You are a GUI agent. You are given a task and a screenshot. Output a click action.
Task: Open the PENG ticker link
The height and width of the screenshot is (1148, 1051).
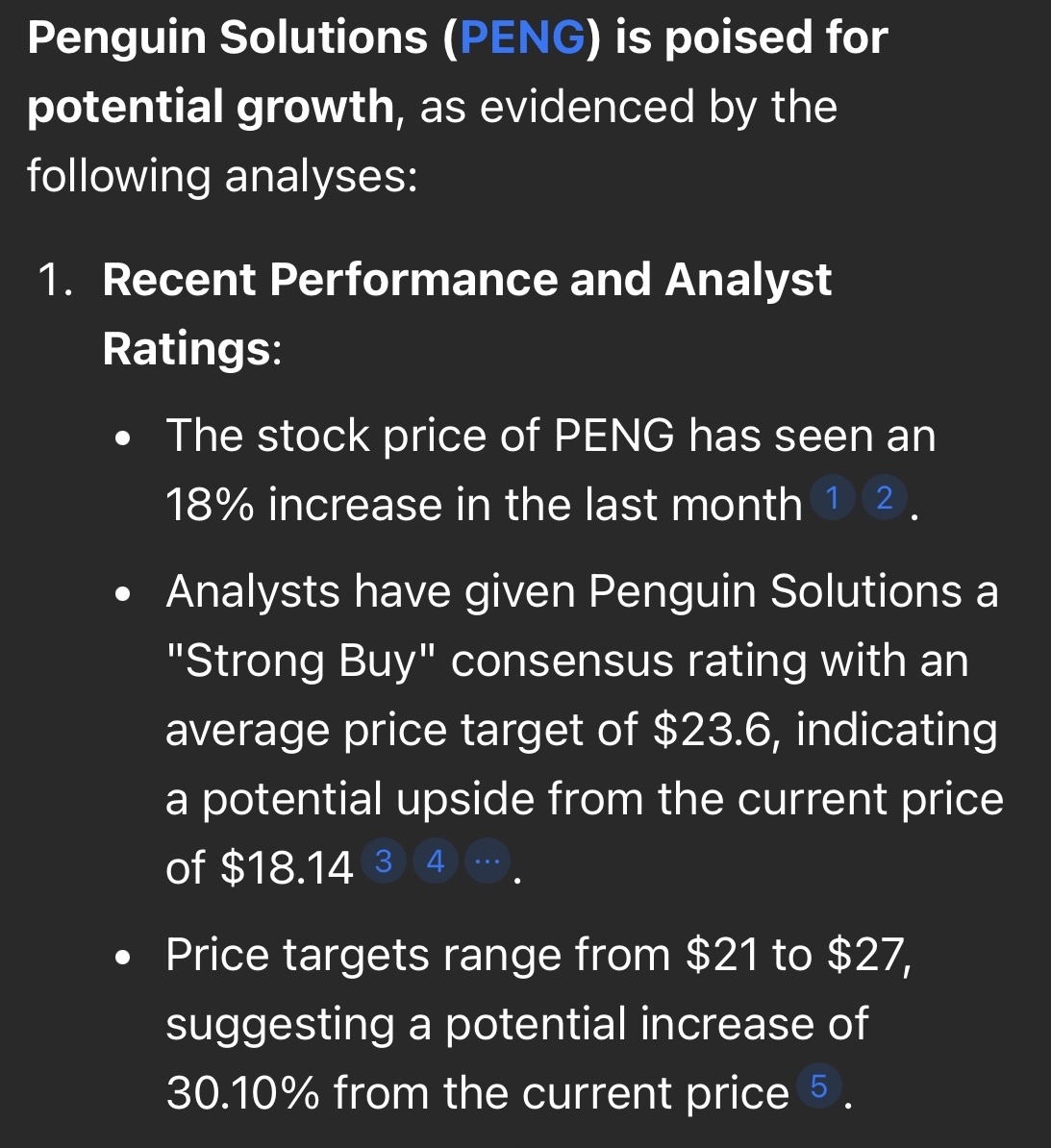point(523,37)
